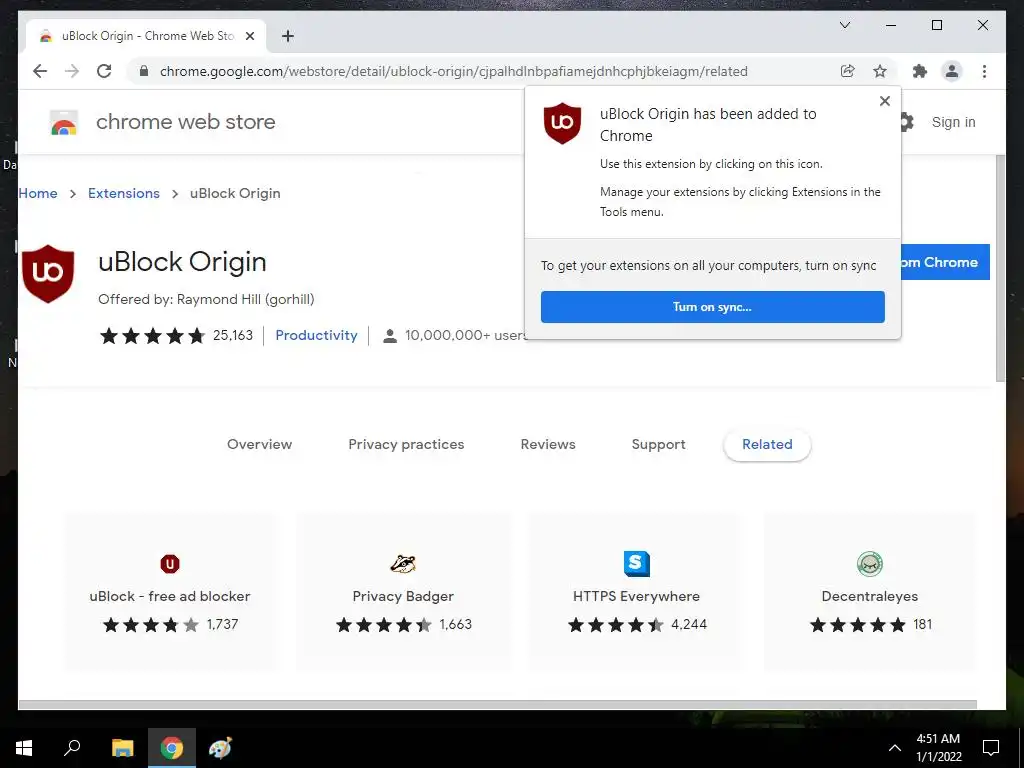Bookmark this page with the star icon

[880, 71]
